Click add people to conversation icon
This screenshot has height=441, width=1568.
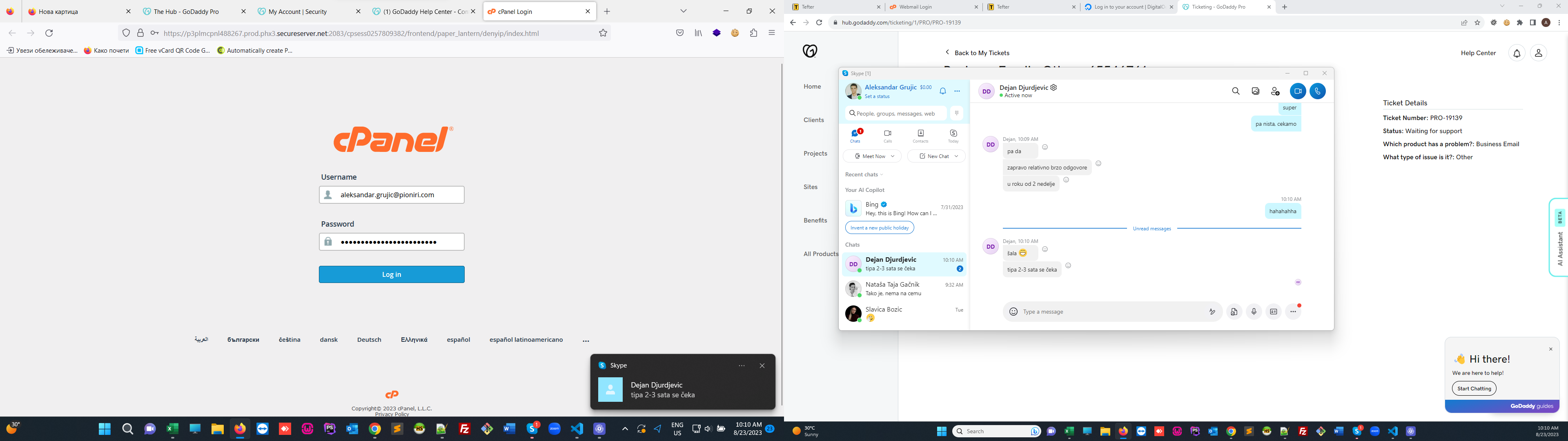pyautogui.click(x=1275, y=91)
